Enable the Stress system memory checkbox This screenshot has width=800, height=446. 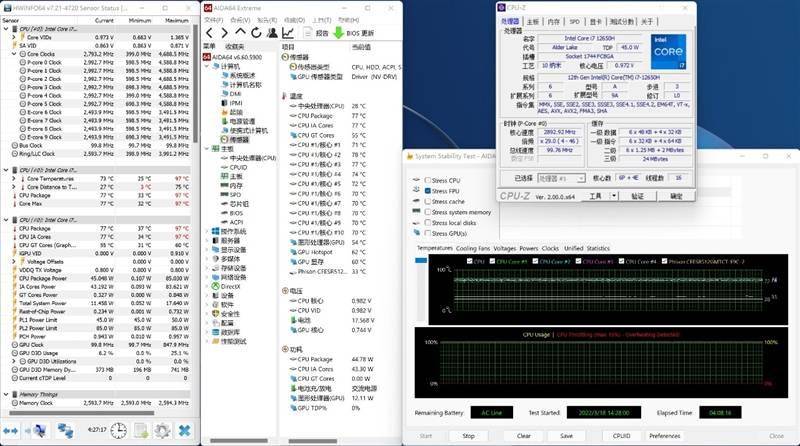coord(428,212)
